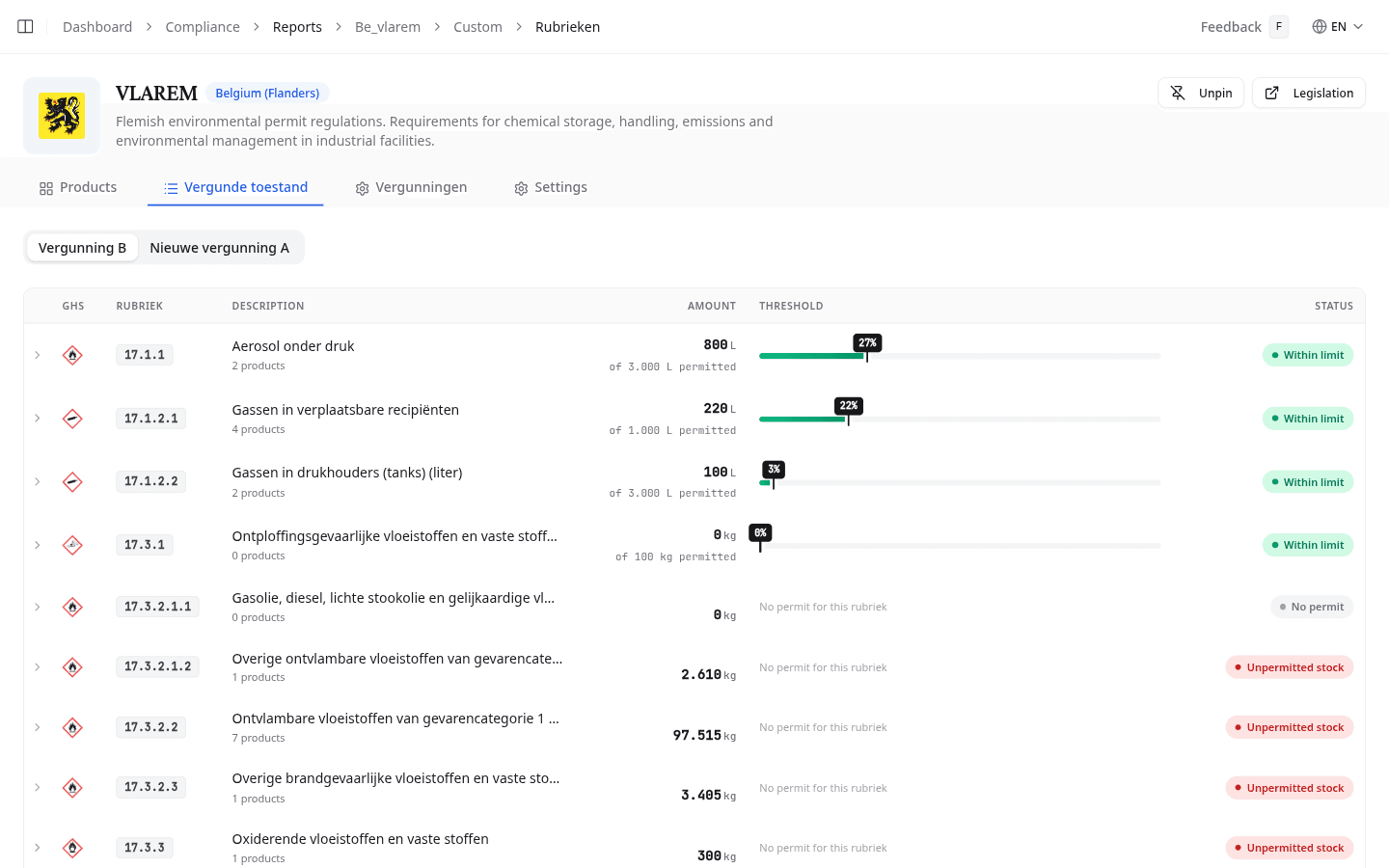
Task: Click the Rubrieken breadcrumb
Action: (567, 27)
